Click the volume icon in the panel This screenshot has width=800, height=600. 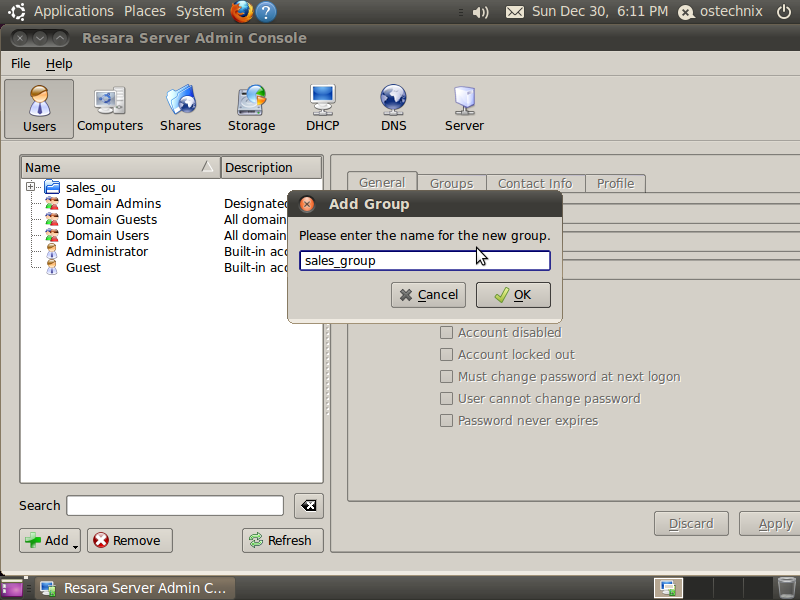pyautogui.click(x=480, y=12)
